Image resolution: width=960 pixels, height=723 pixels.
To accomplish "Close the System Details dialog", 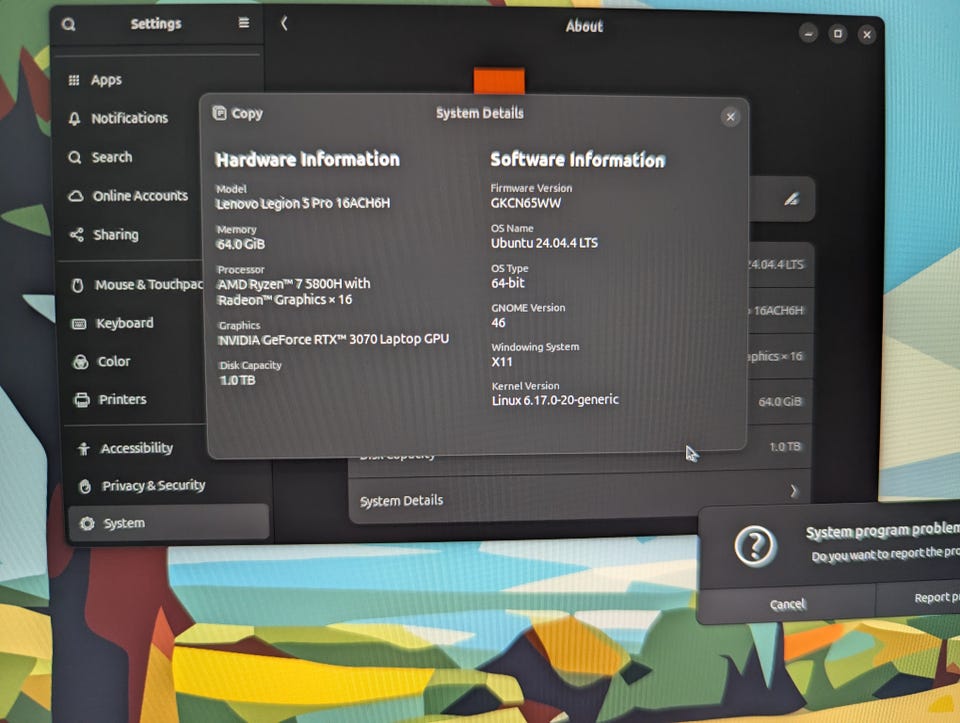I will [x=730, y=117].
